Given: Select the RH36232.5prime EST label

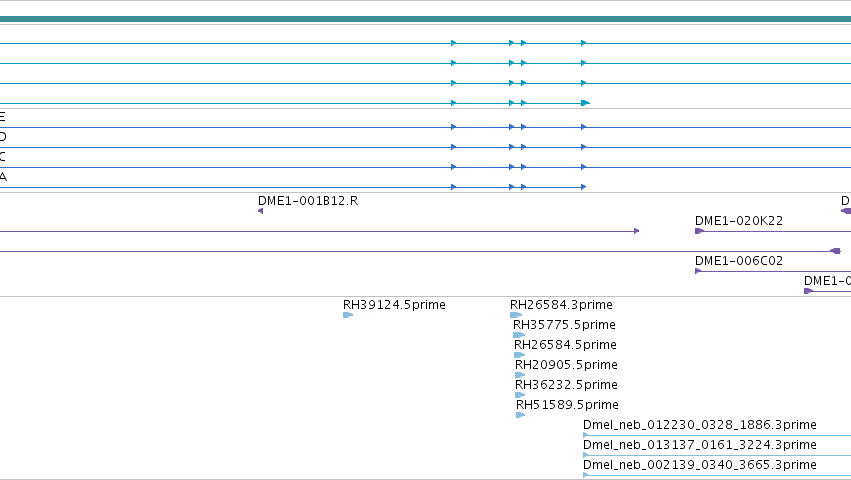Looking at the screenshot, I should 566,385.
